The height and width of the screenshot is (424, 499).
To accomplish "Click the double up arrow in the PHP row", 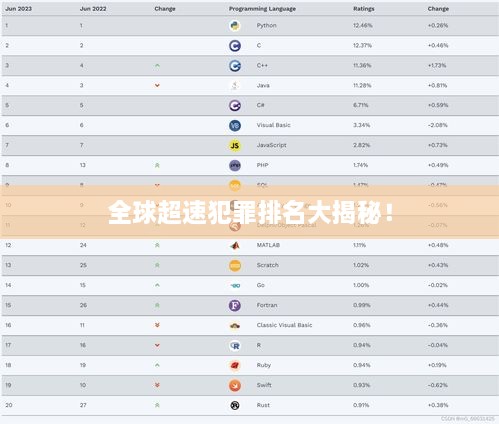I will tap(157, 165).
